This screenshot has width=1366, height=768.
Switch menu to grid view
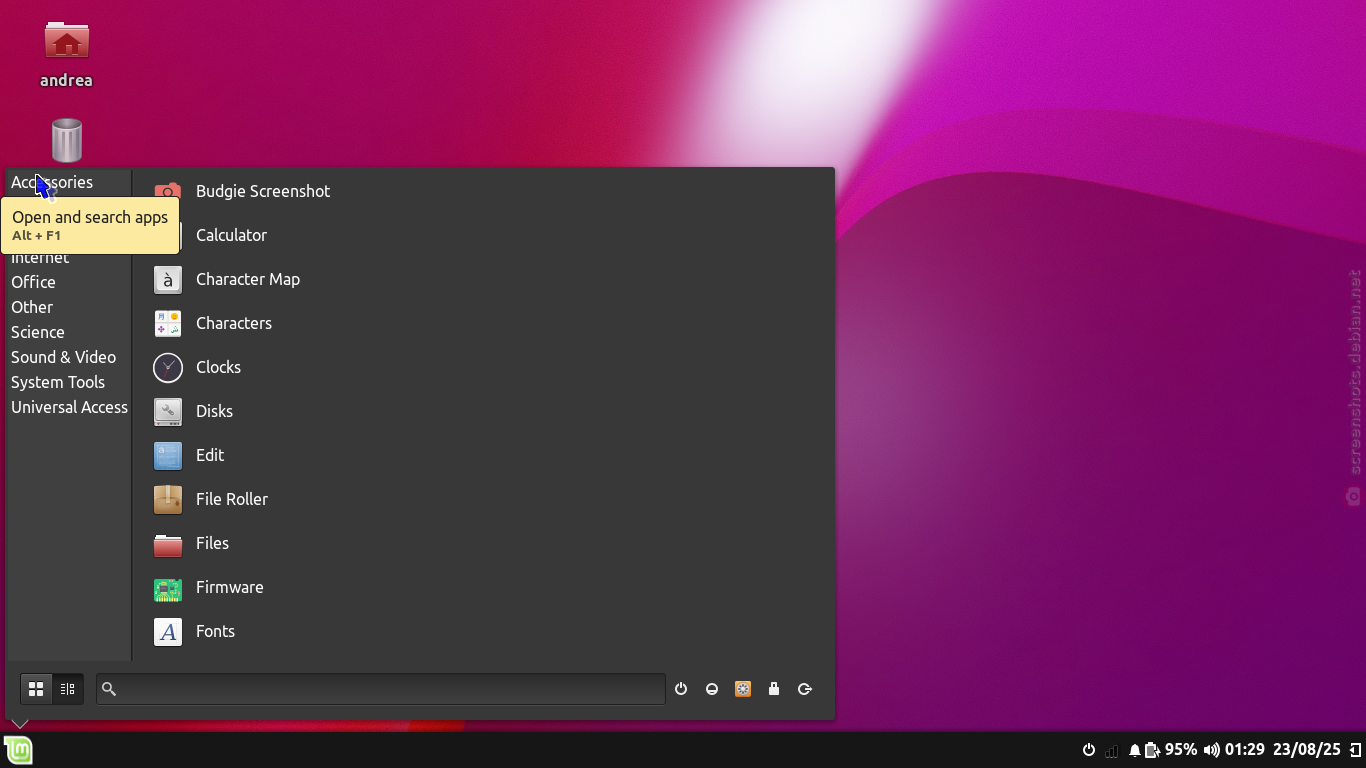[x=36, y=689]
